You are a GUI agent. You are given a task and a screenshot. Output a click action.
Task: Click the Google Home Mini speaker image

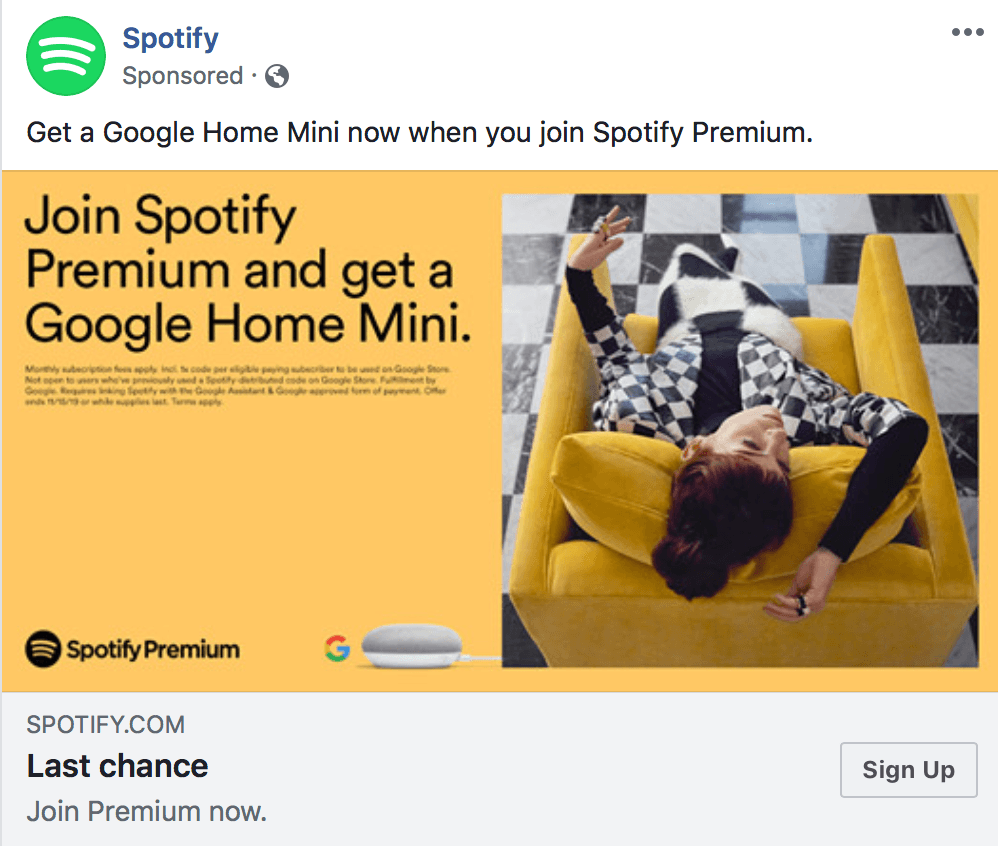tap(412, 646)
